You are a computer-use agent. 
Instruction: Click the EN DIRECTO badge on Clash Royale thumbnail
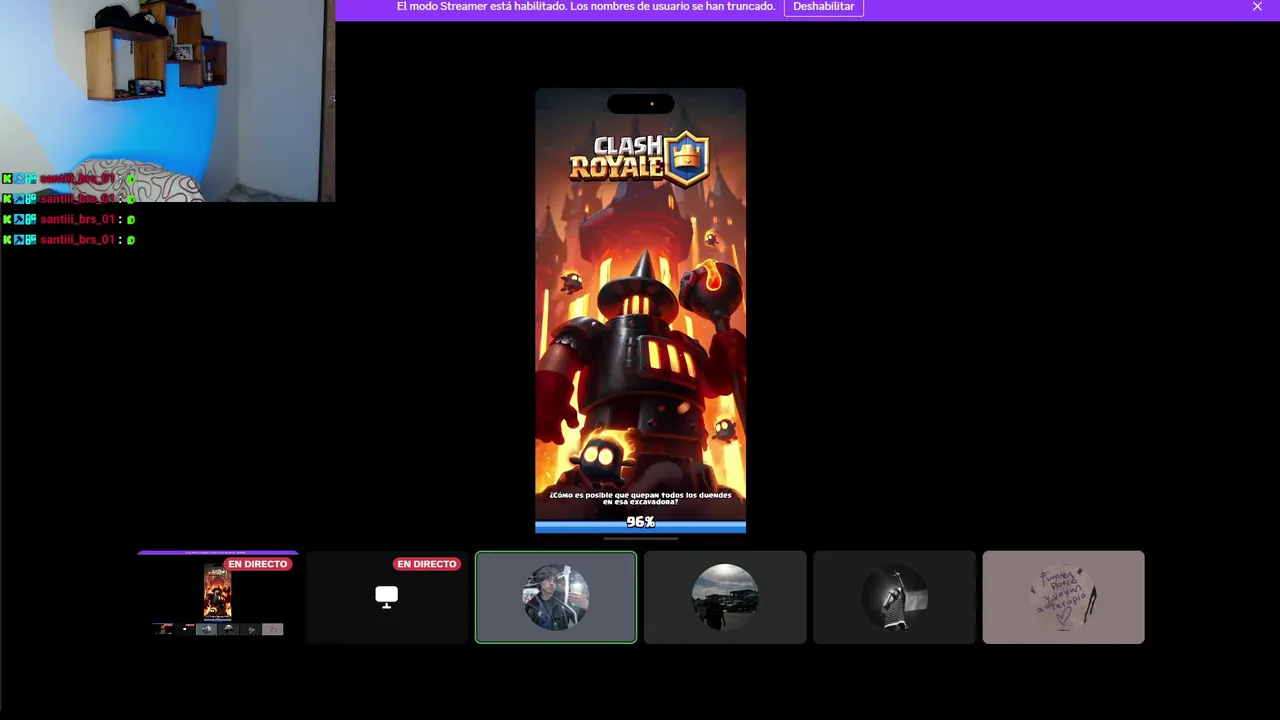(258, 564)
